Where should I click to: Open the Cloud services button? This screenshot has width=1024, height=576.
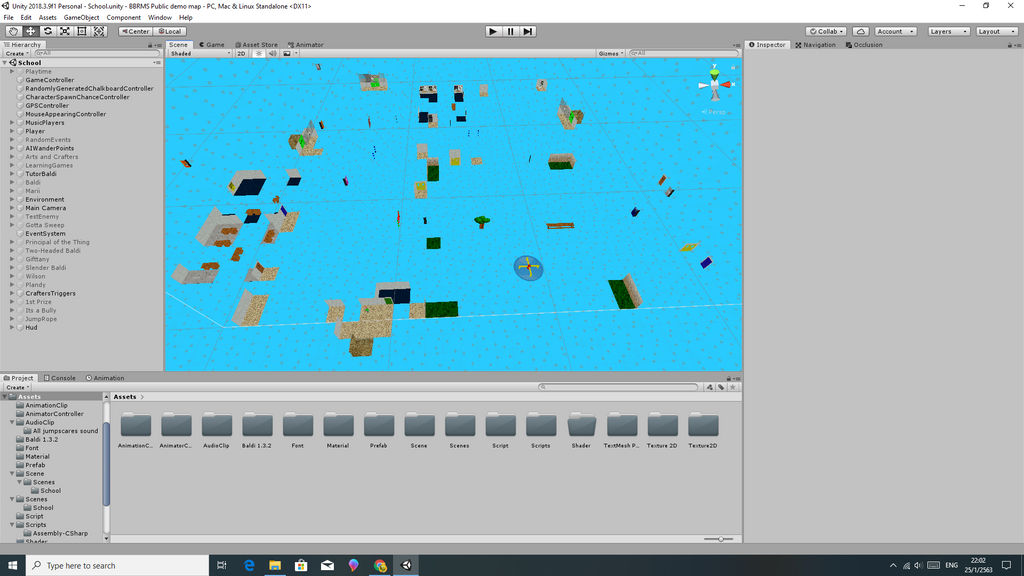tap(861, 31)
